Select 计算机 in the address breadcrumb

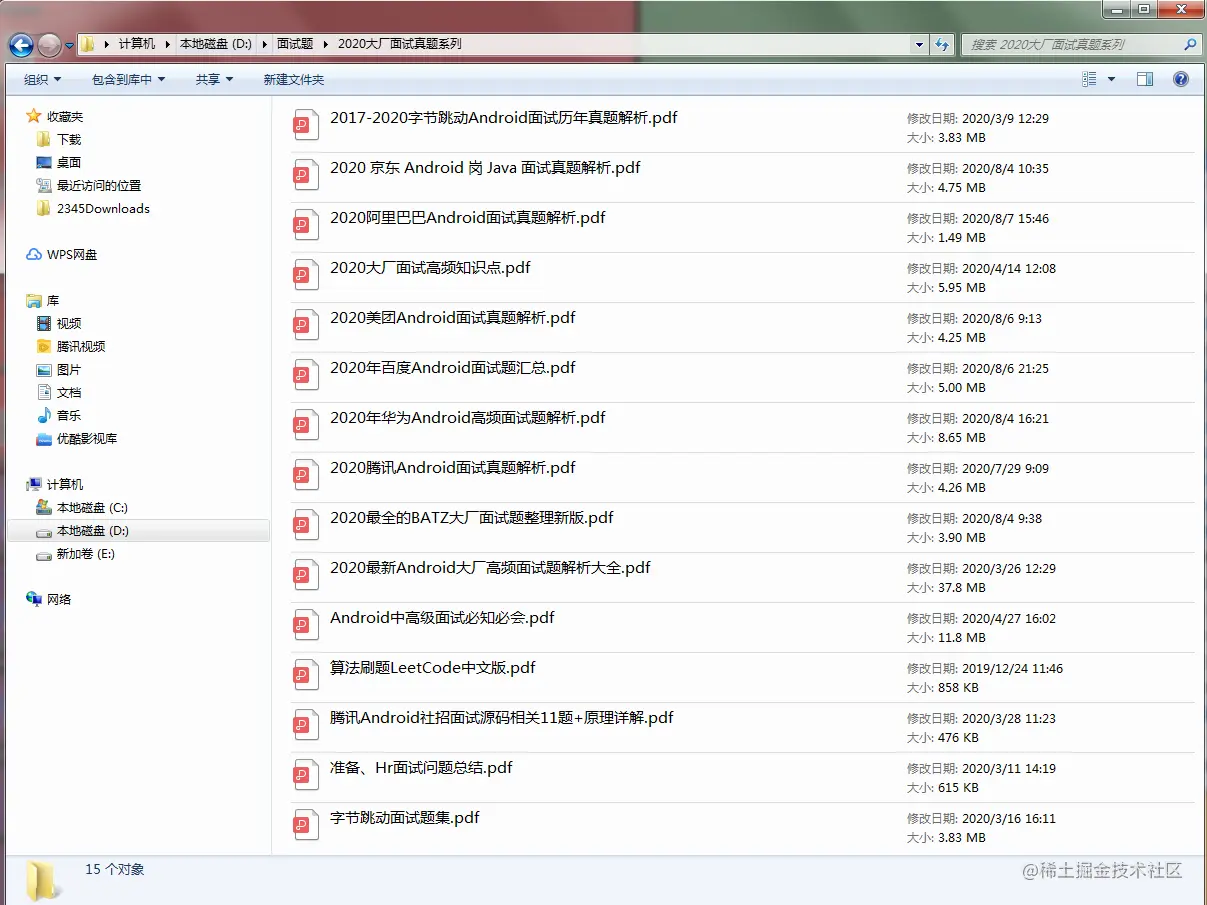pyautogui.click(x=137, y=44)
